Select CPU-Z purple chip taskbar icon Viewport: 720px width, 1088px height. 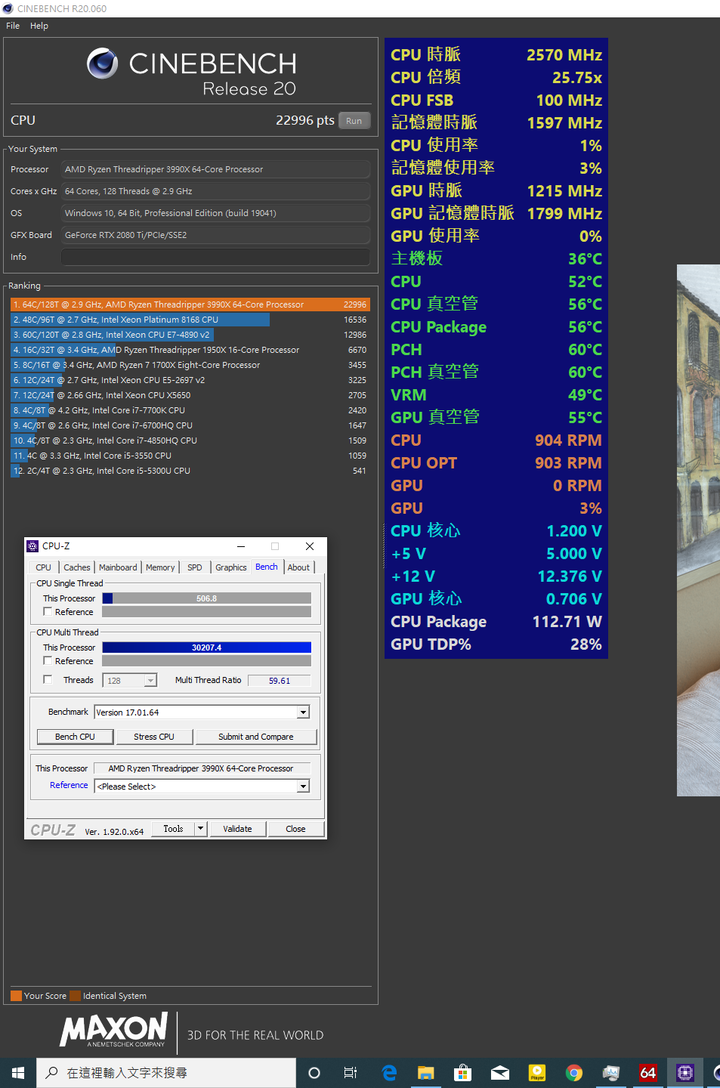[685, 1073]
